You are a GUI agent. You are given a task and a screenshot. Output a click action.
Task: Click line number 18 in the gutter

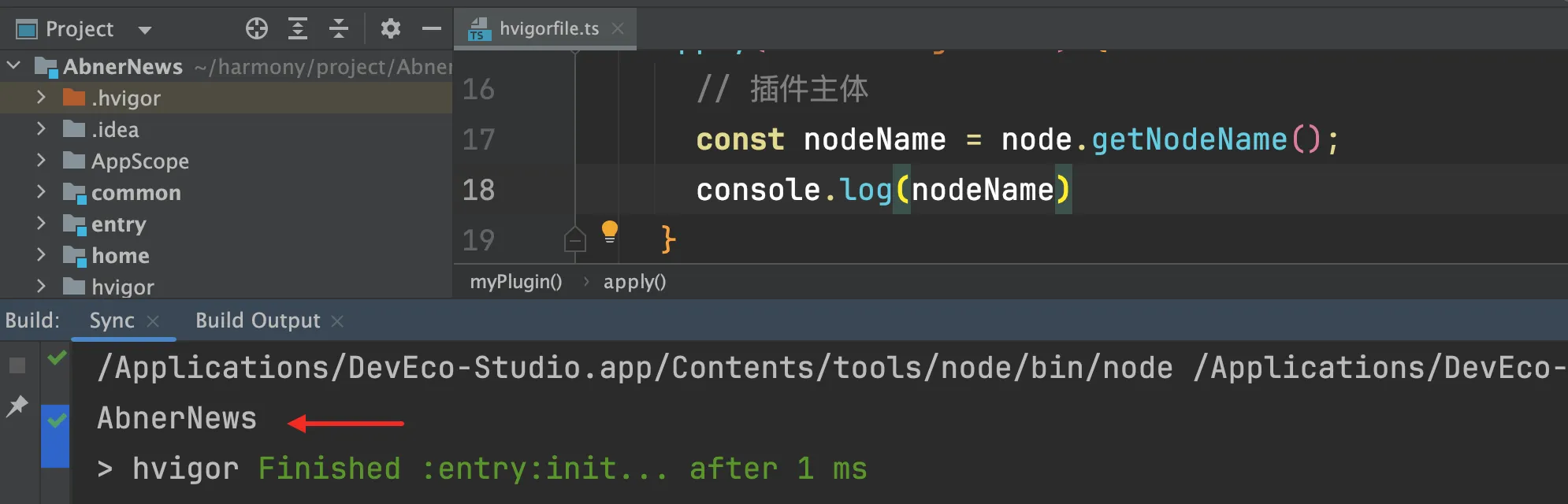click(x=478, y=190)
